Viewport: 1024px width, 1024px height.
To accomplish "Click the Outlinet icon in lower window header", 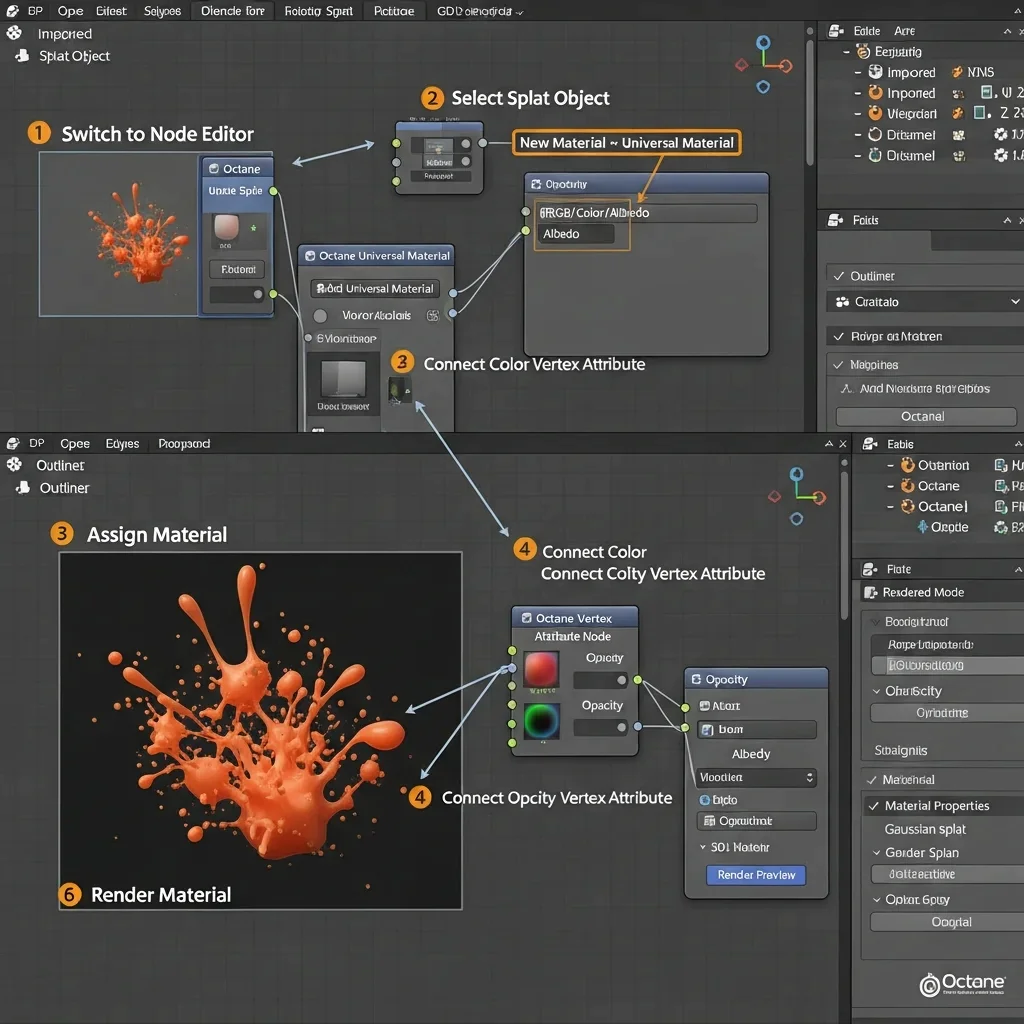I will (x=14, y=464).
